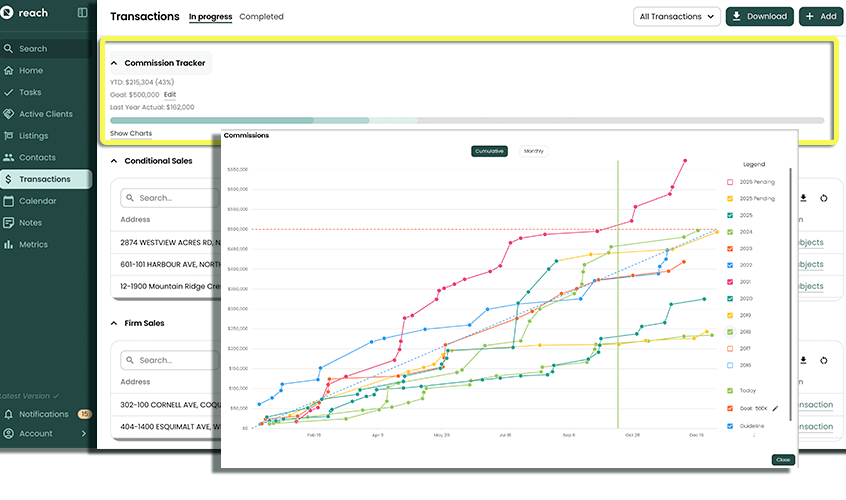This screenshot has width=846, height=500.
Task: Open the All Transactions dropdown
Action: point(677,17)
